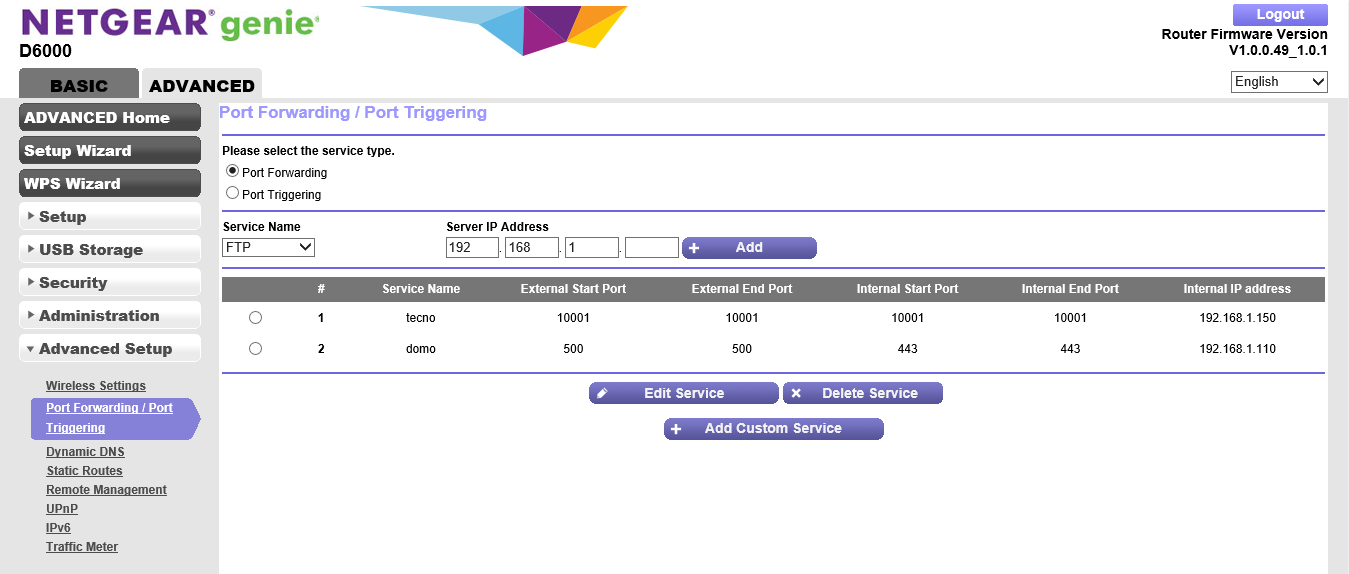Select the Port Forwarding radio button
Viewport: 1349px width, 574px height.
click(233, 171)
